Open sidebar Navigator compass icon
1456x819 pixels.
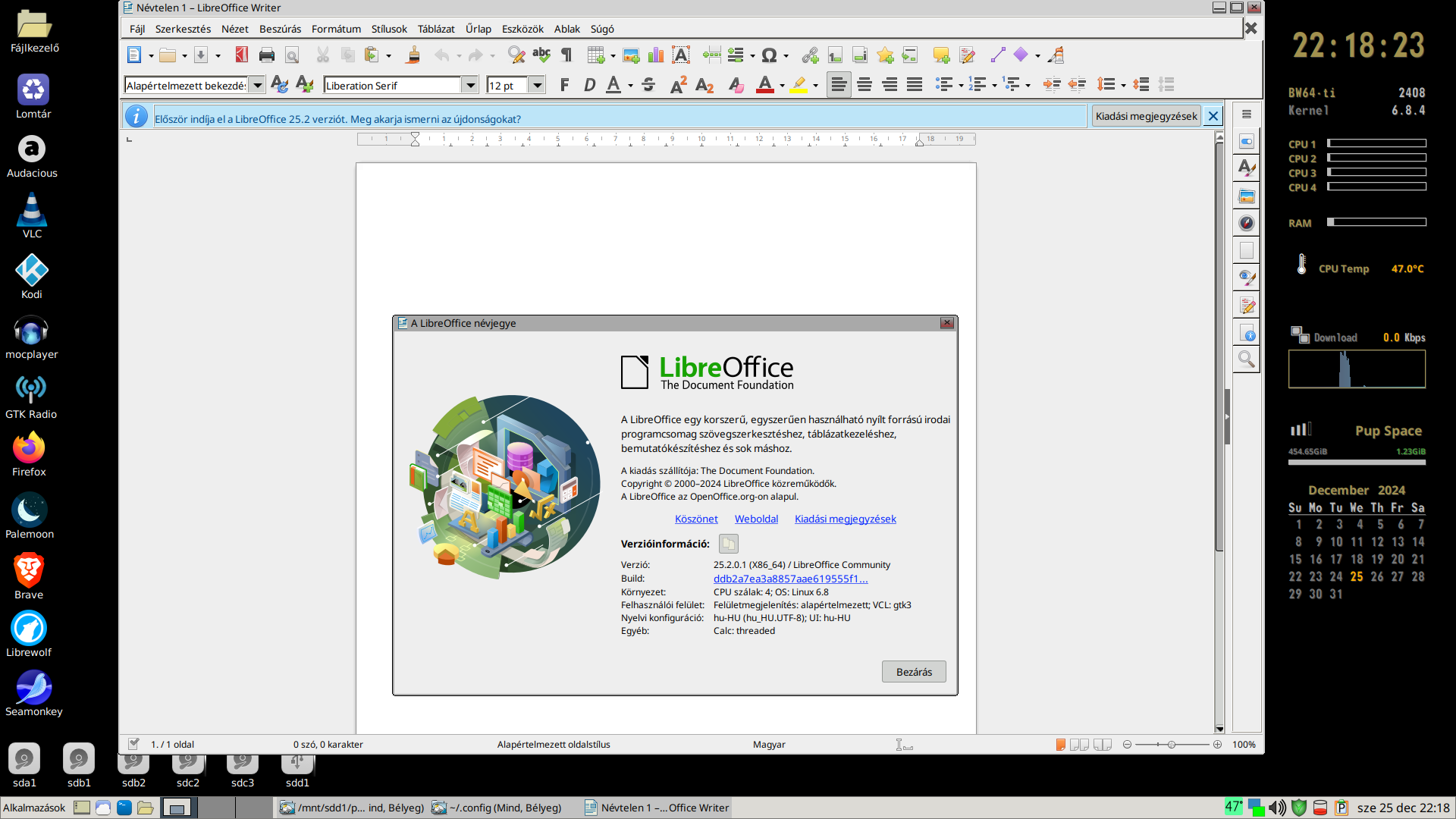pyautogui.click(x=1247, y=224)
